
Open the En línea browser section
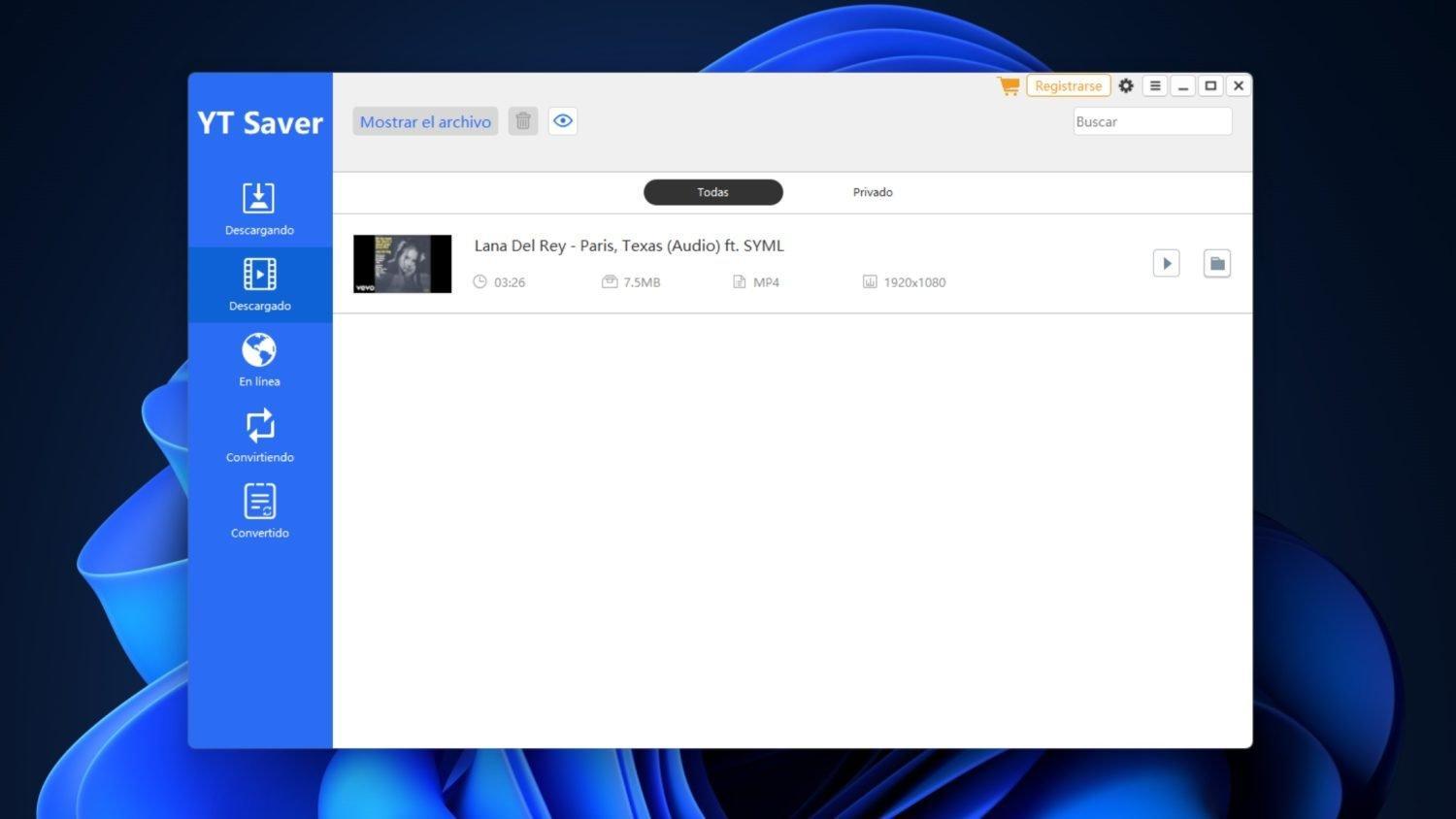click(259, 360)
